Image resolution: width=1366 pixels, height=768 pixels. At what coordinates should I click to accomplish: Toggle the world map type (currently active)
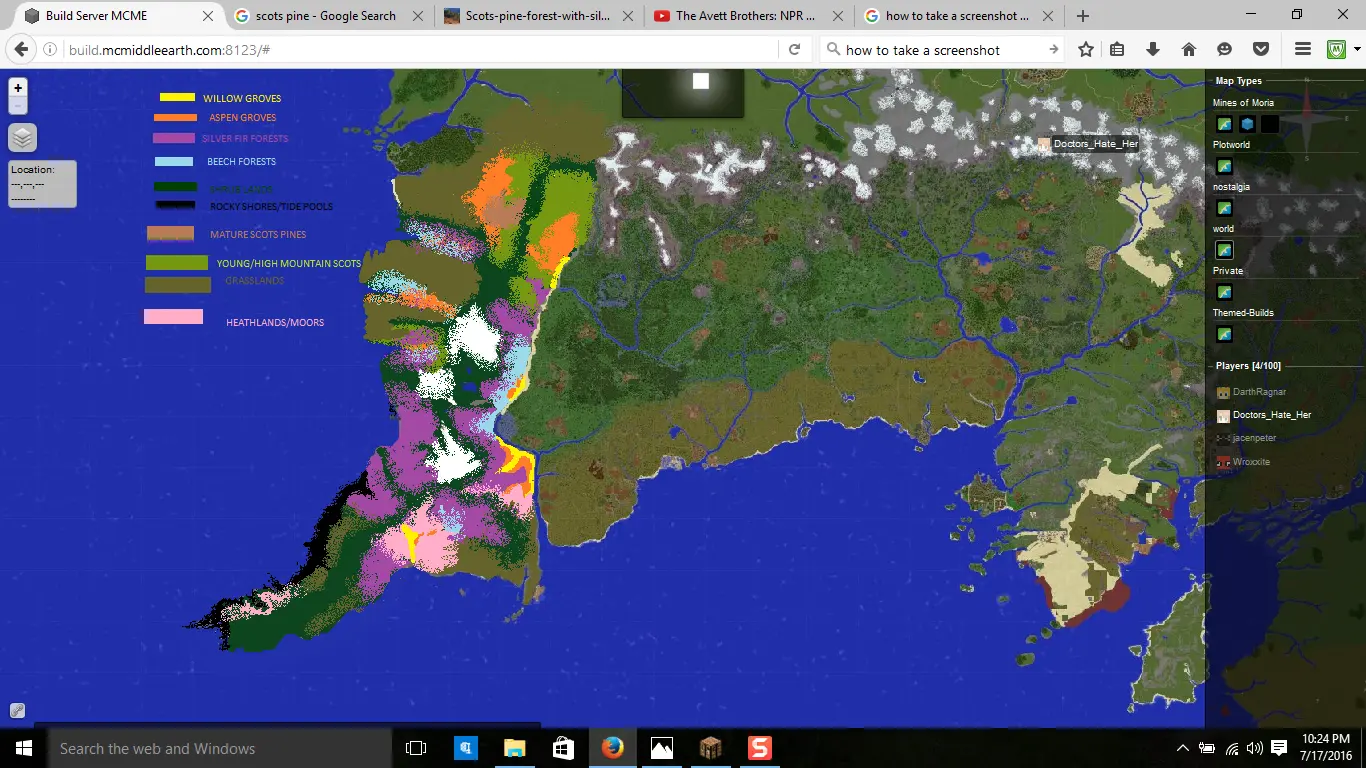(1224, 250)
